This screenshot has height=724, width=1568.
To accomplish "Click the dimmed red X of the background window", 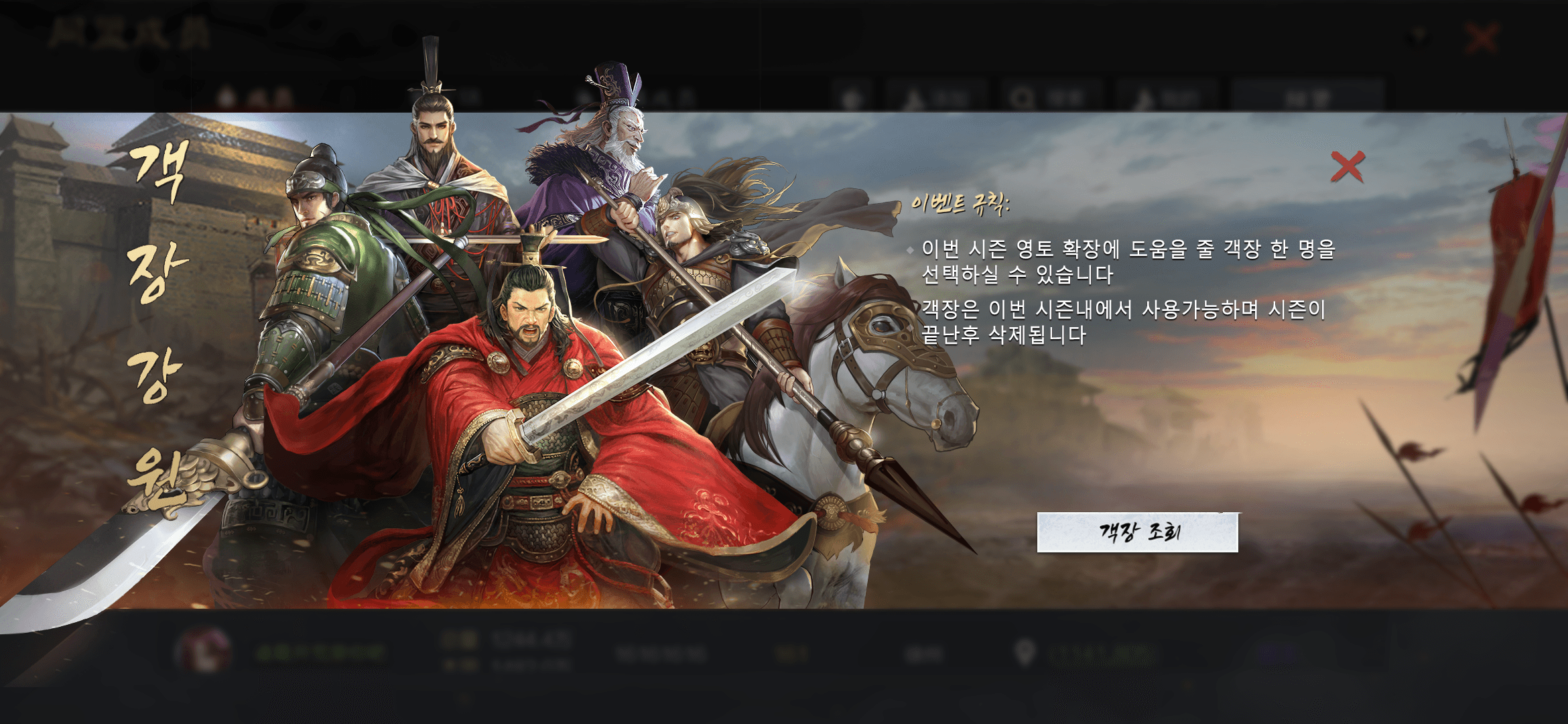I will click(x=1481, y=38).
